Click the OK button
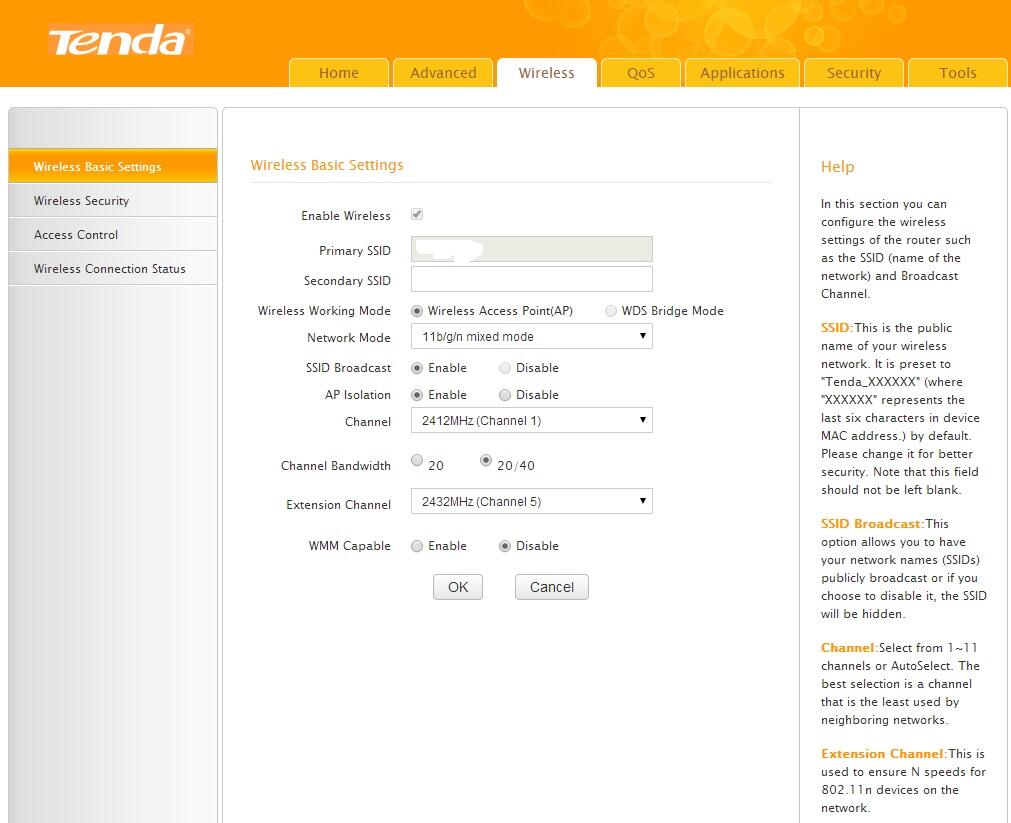The image size is (1011, 823). click(458, 587)
